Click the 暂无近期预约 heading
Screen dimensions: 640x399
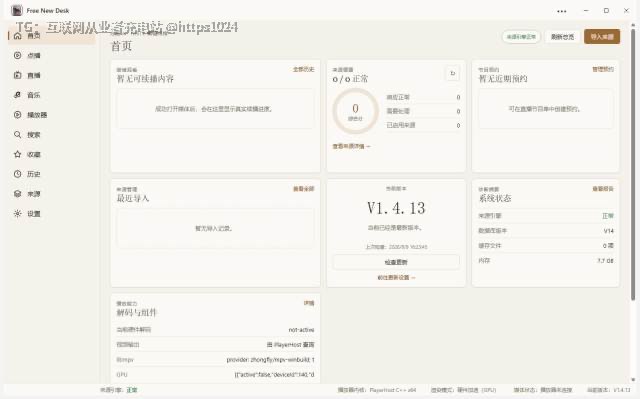(503, 79)
